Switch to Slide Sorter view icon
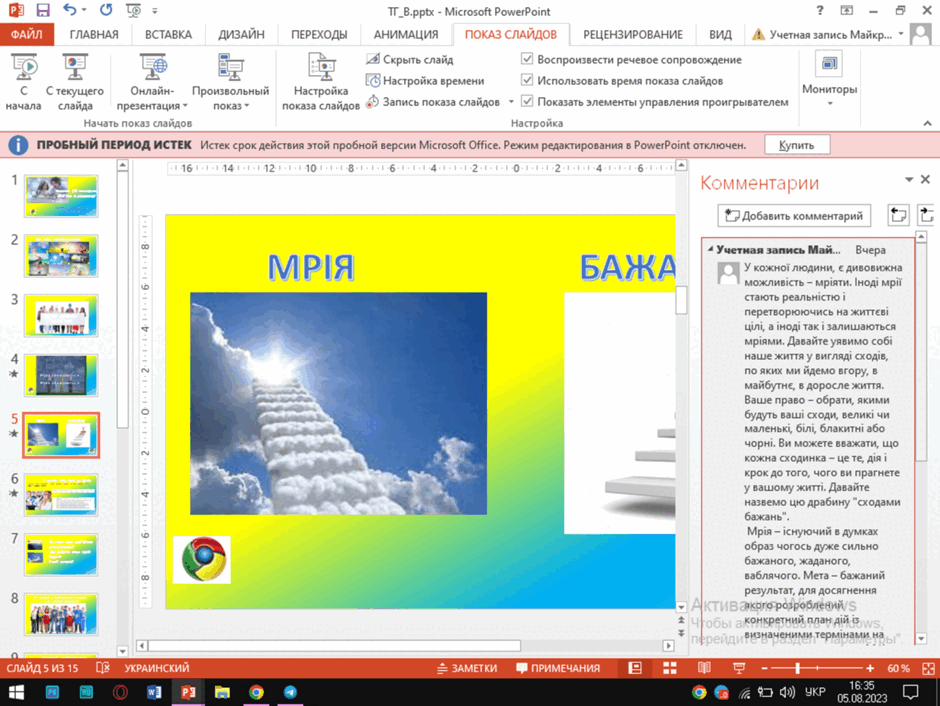Image resolution: width=940 pixels, height=706 pixels. (x=670, y=668)
